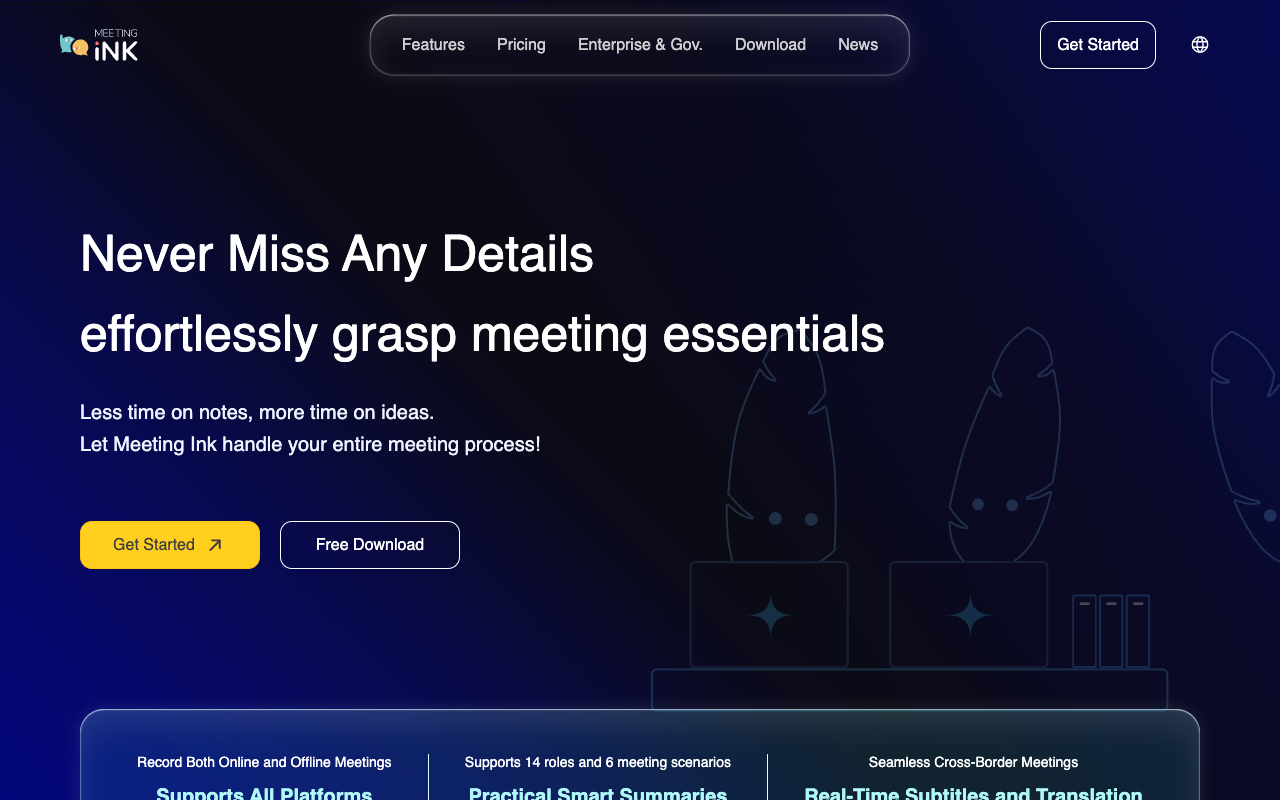Click the outlined Get Started header button
This screenshot has height=800, width=1280.
click(x=1098, y=45)
